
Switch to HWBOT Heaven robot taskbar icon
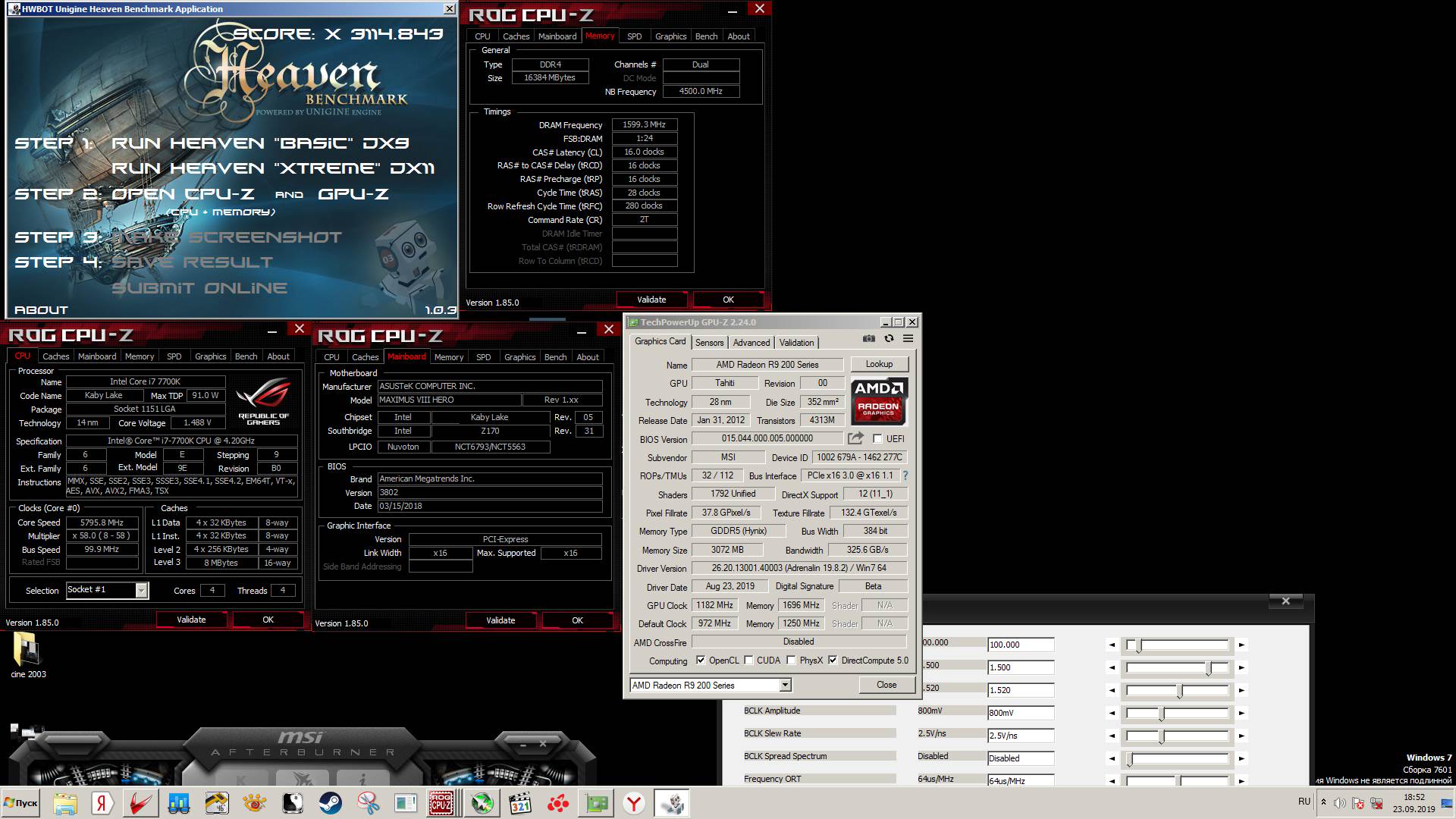coord(672,803)
